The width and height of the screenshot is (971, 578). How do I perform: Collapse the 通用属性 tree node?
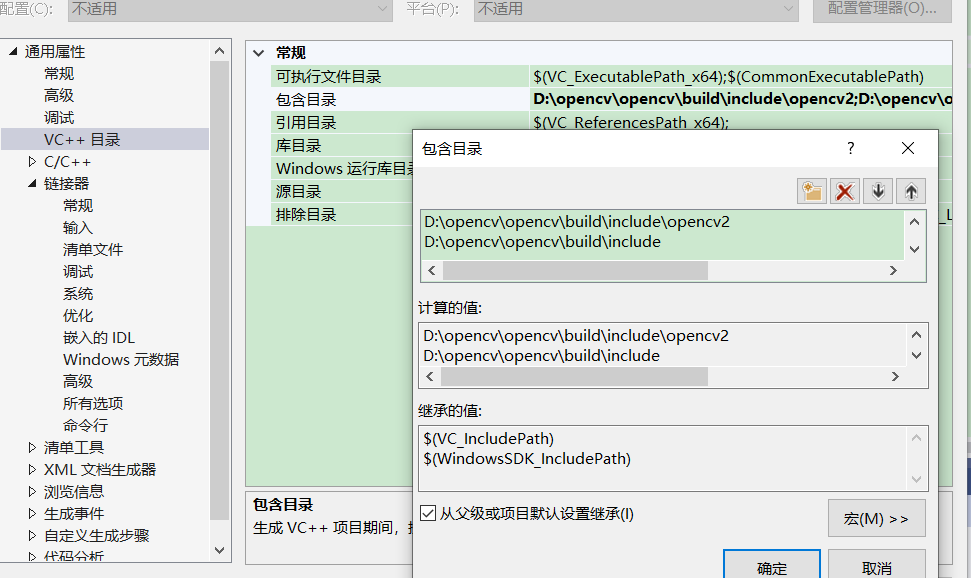[13, 51]
